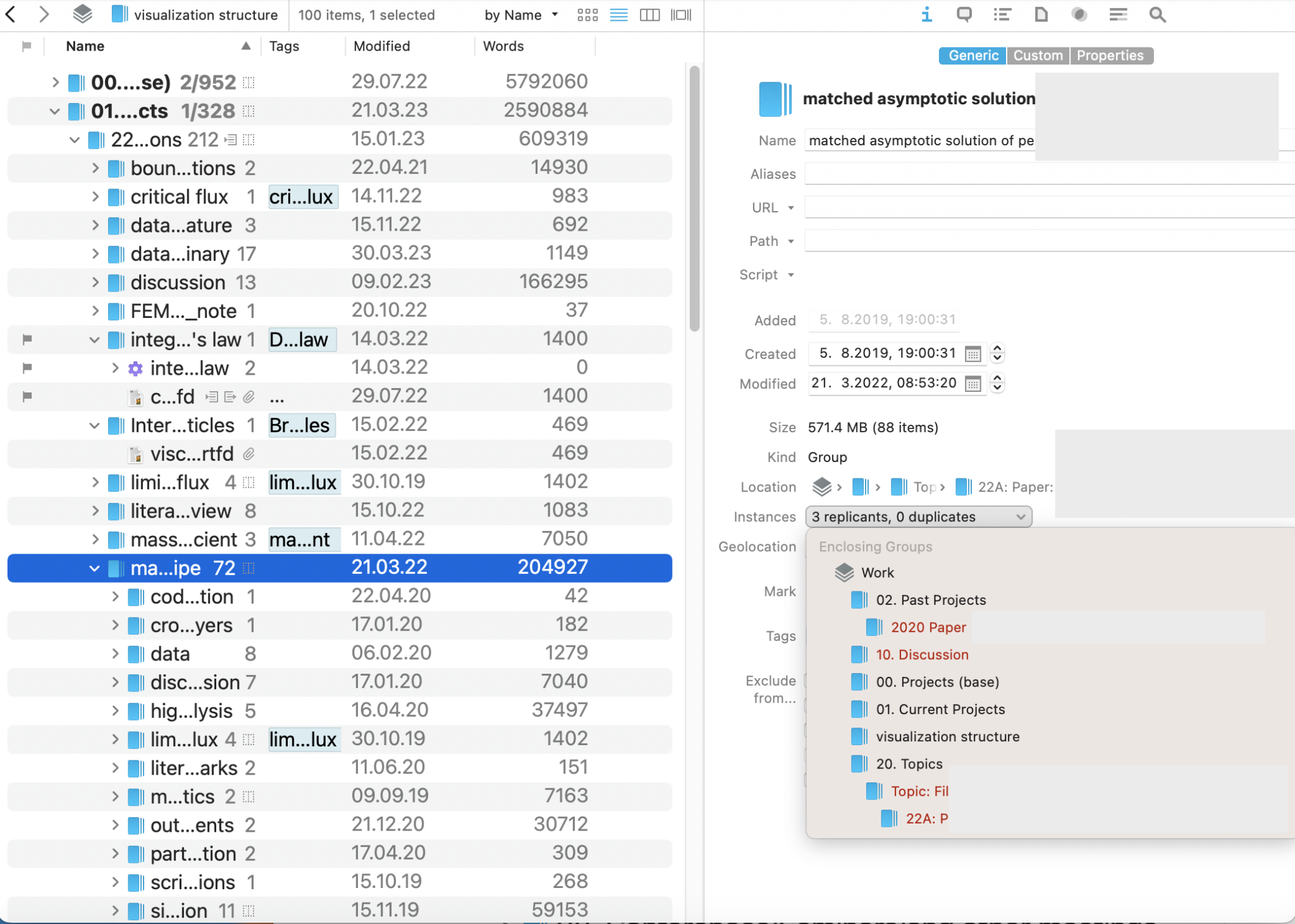This screenshot has width=1295, height=924.
Task: Open the Annotations & Reminders inspector
Action: pyautogui.click(x=964, y=15)
